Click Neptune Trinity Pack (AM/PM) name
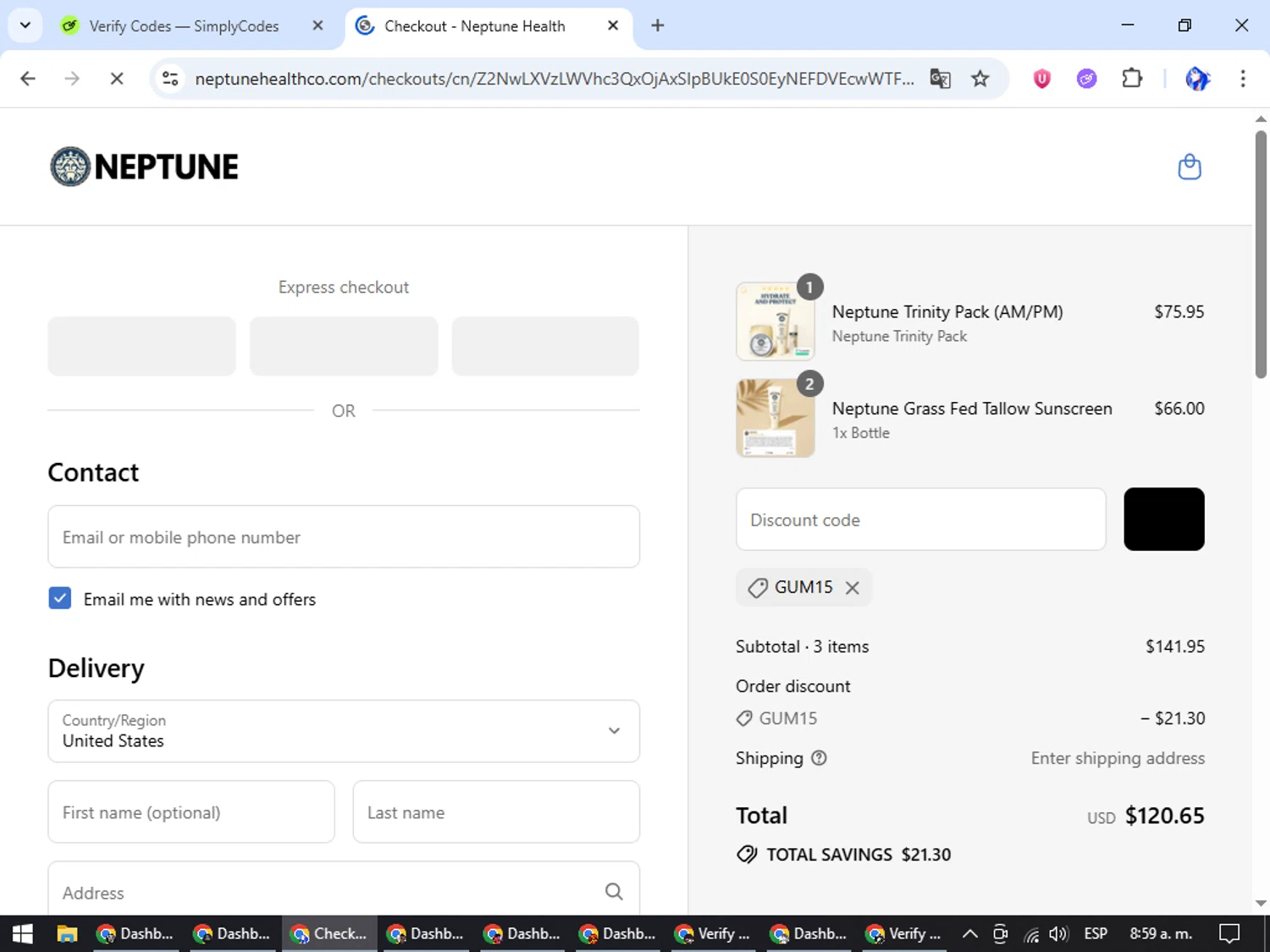The image size is (1270, 952). 947,312
